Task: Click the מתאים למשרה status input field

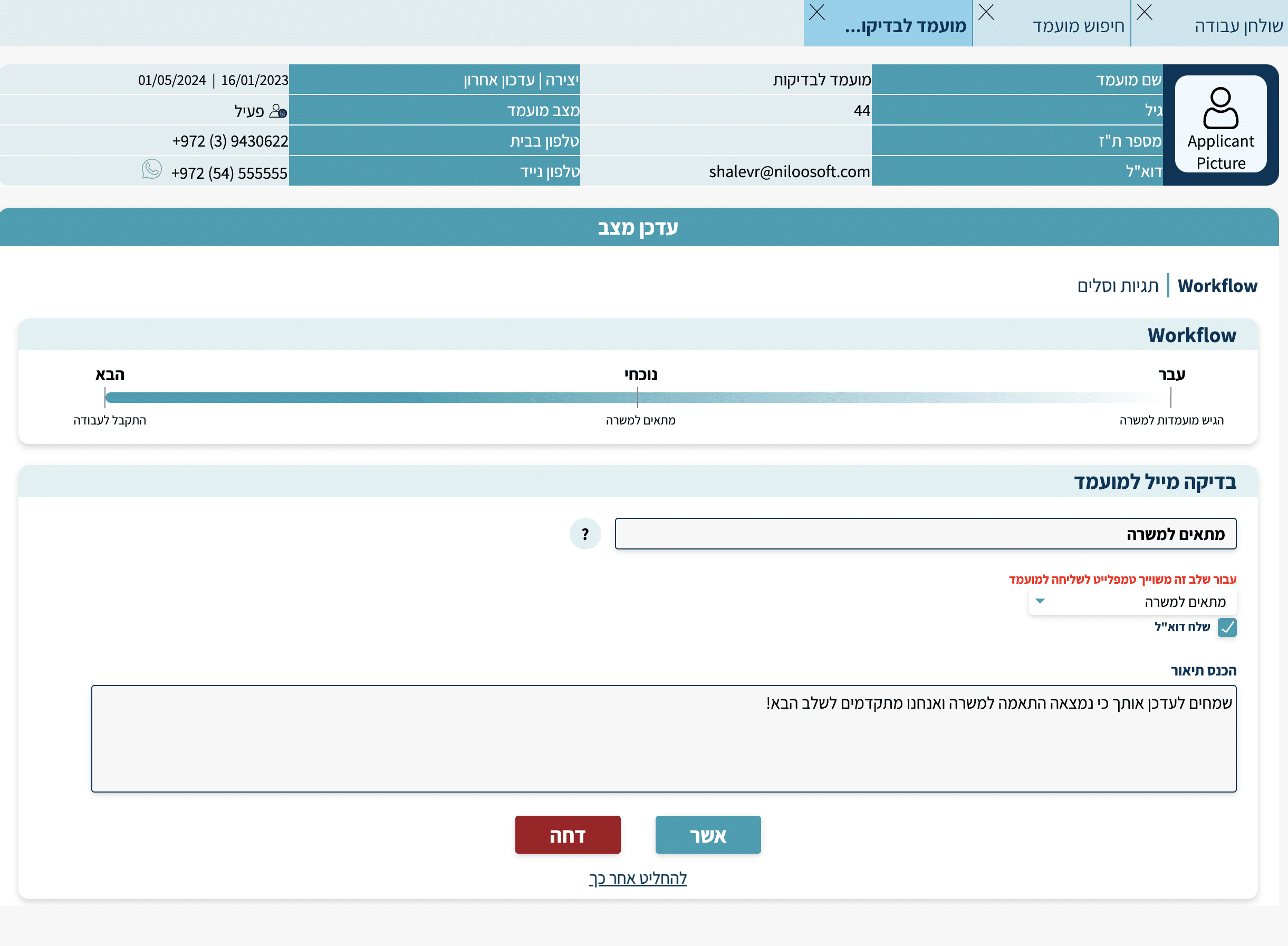Action: [925, 534]
